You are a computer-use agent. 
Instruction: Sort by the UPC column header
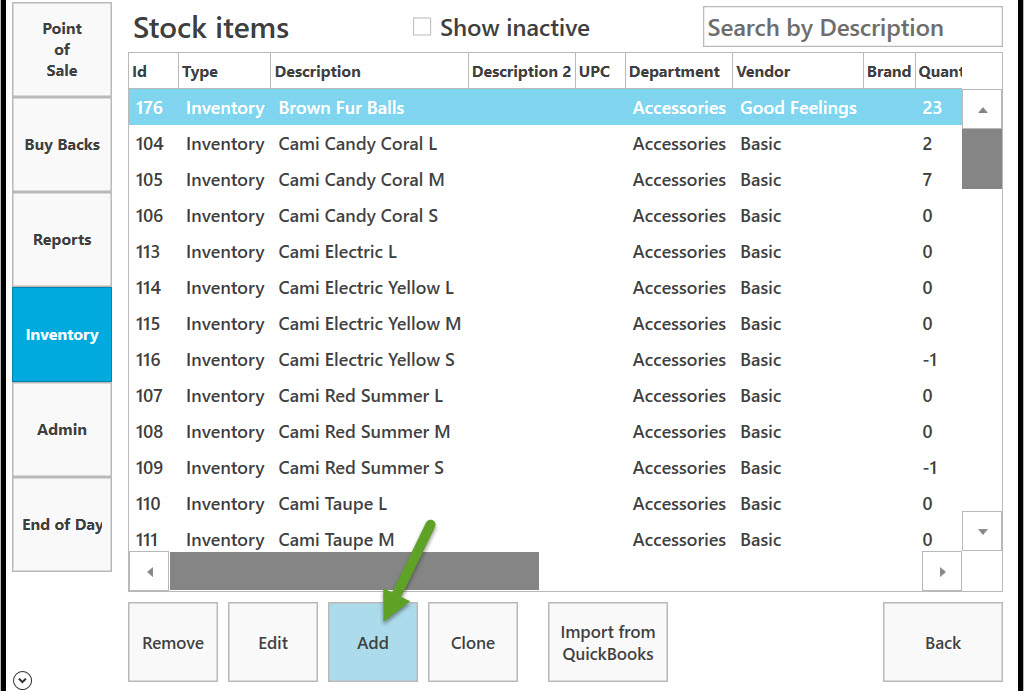600,71
